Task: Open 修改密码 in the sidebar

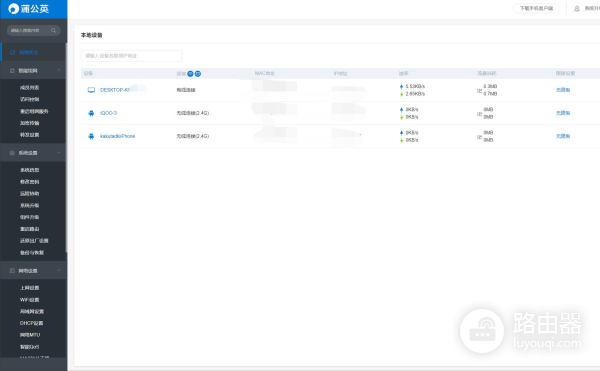Action: 29,182
